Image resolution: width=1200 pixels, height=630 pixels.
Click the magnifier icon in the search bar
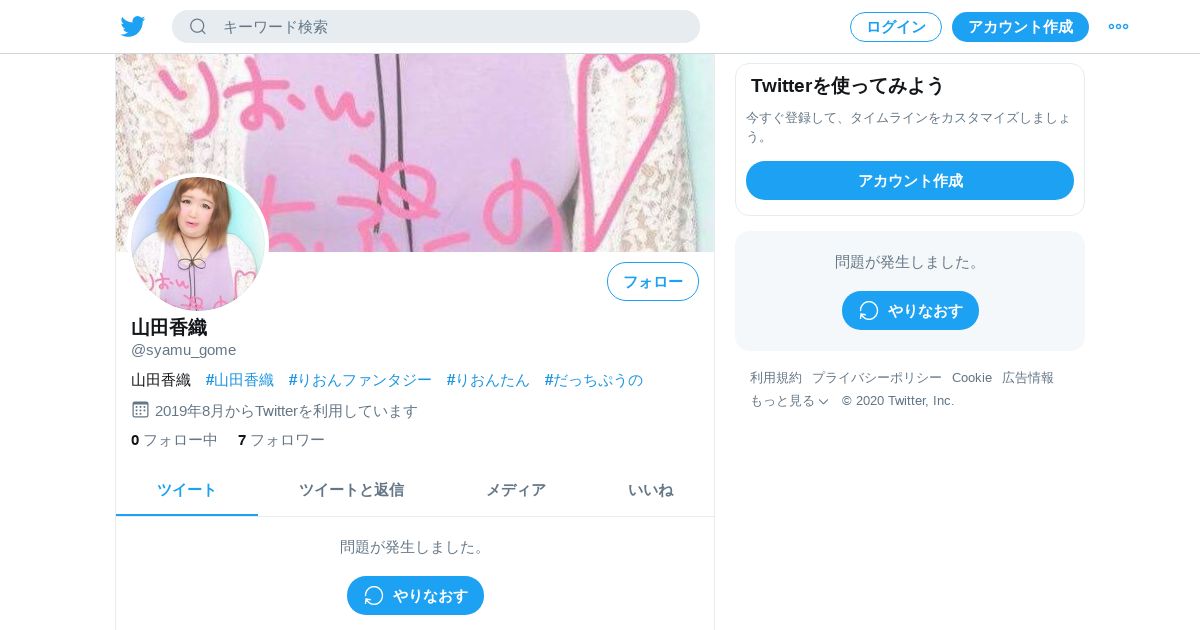click(x=198, y=27)
